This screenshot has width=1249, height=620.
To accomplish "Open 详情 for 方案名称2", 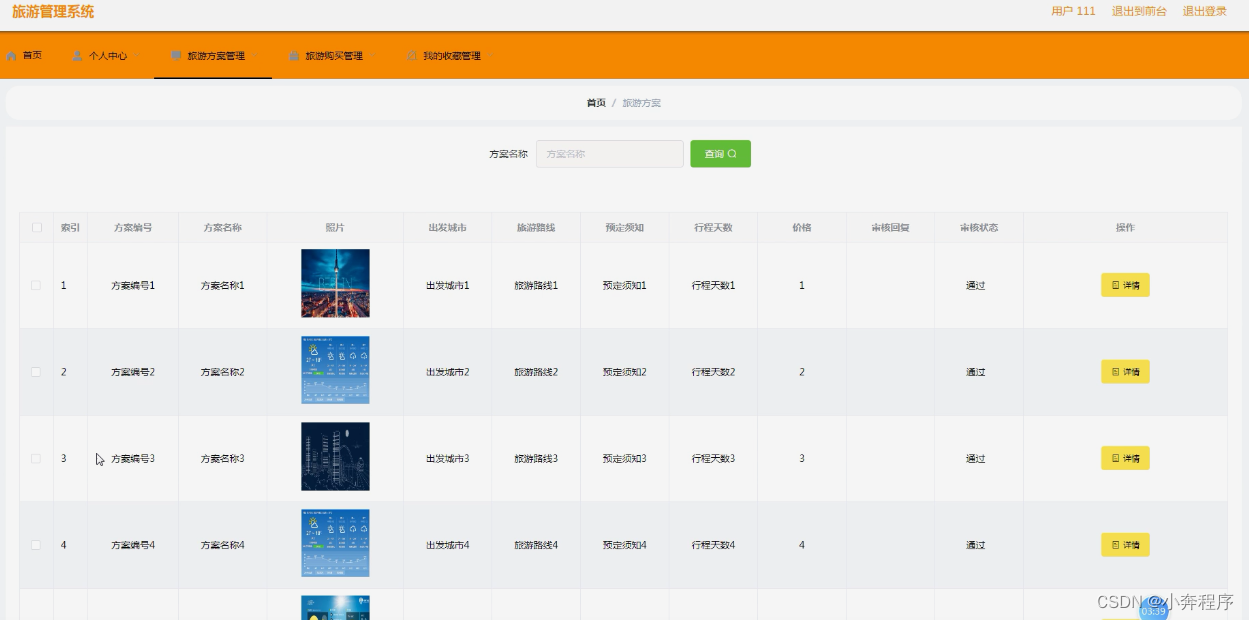I will coord(1125,372).
